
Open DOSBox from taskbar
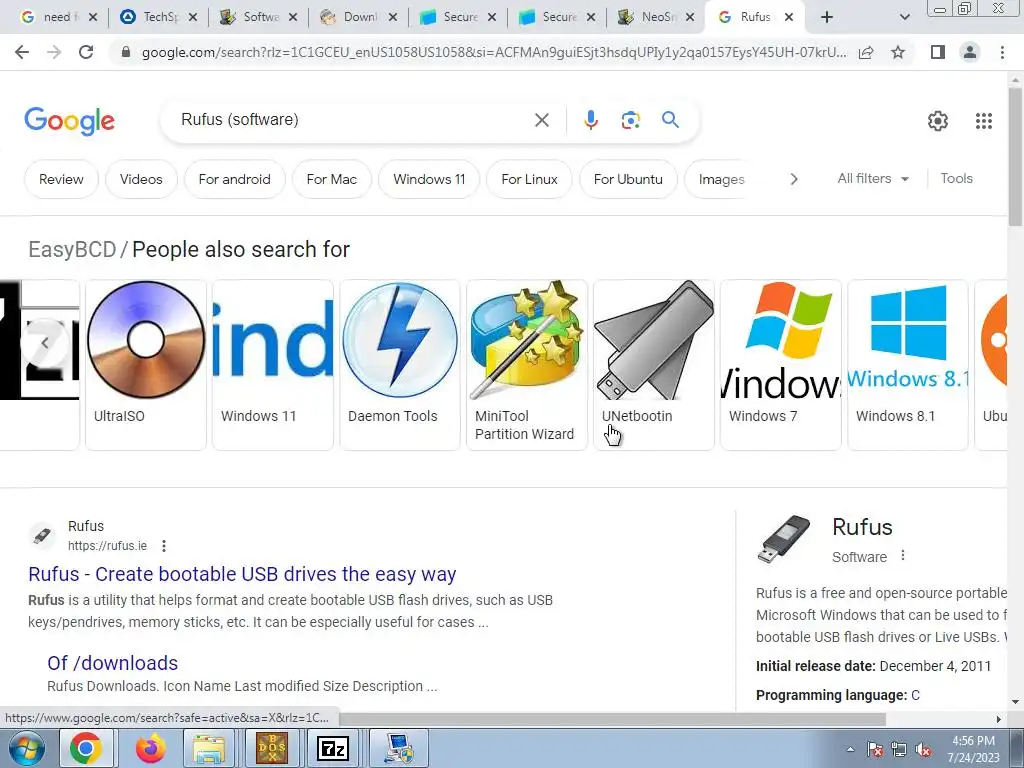[x=272, y=748]
